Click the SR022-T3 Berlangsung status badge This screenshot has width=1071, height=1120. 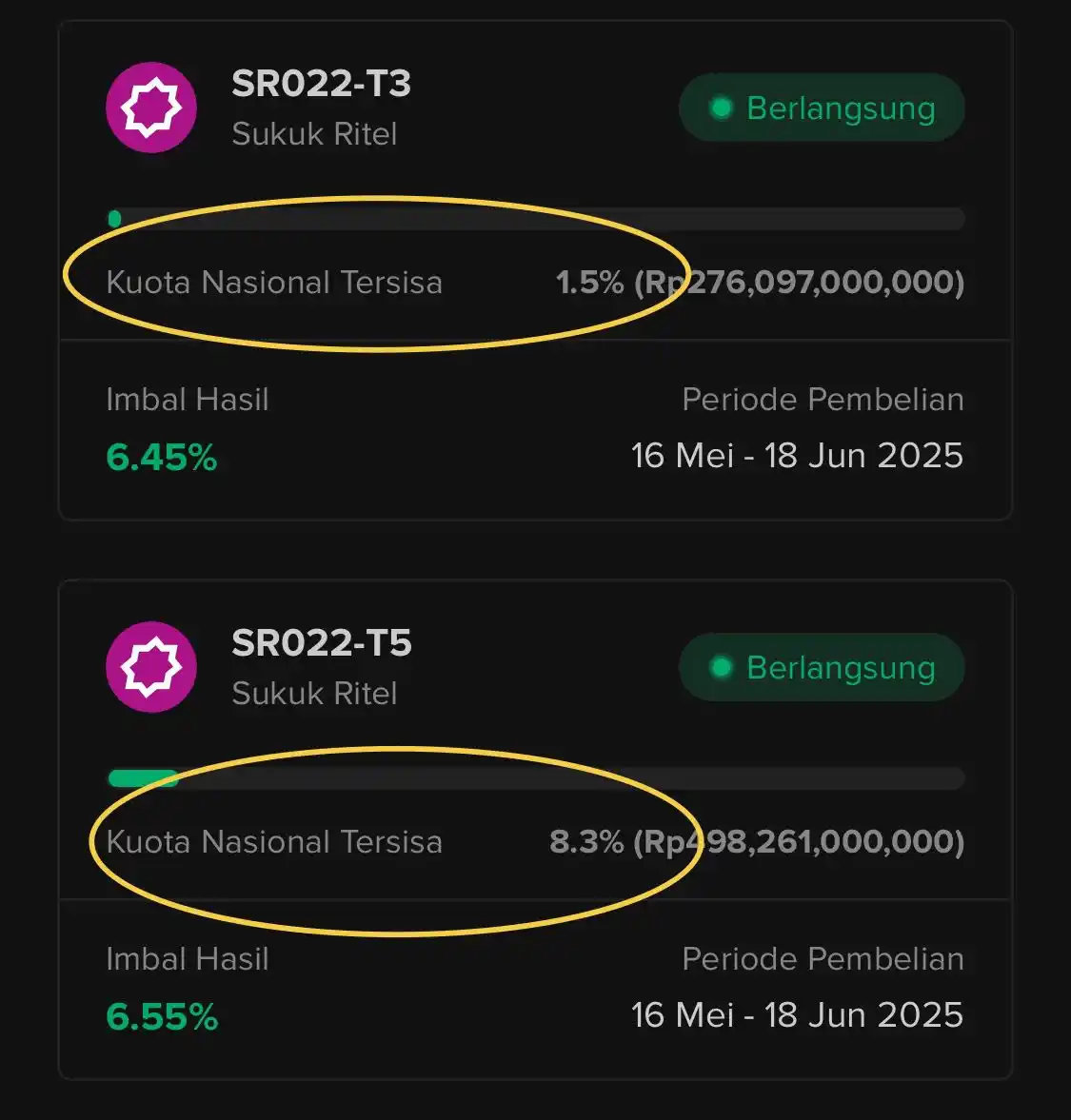[x=822, y=108]
